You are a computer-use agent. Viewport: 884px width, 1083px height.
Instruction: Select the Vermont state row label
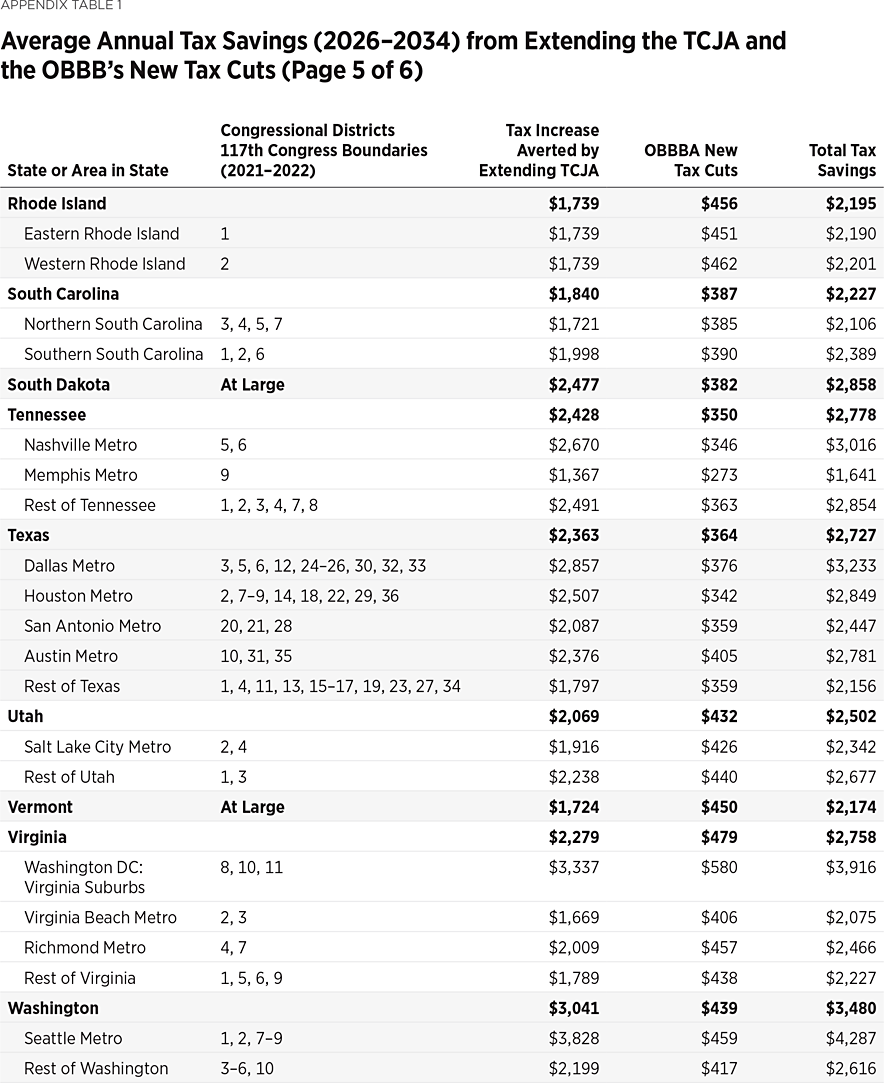pyautogui.click(x=40, y=807)
